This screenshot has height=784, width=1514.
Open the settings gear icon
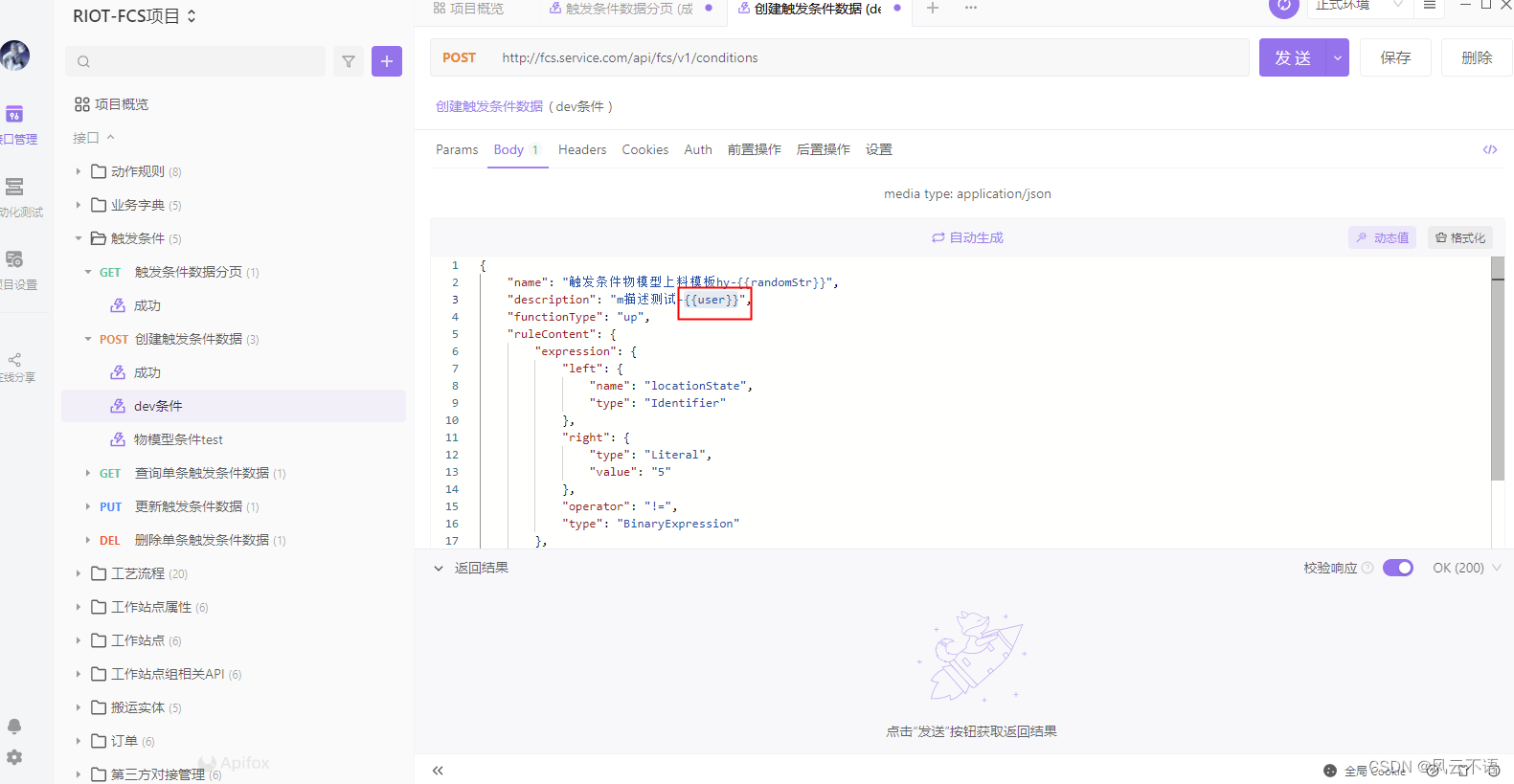point(14,757)
